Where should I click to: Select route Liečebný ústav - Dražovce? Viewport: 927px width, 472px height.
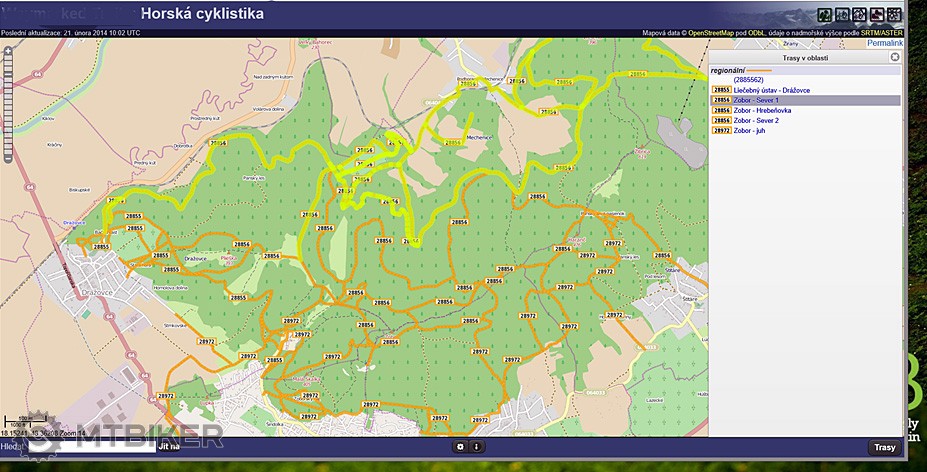coord(771,90)
